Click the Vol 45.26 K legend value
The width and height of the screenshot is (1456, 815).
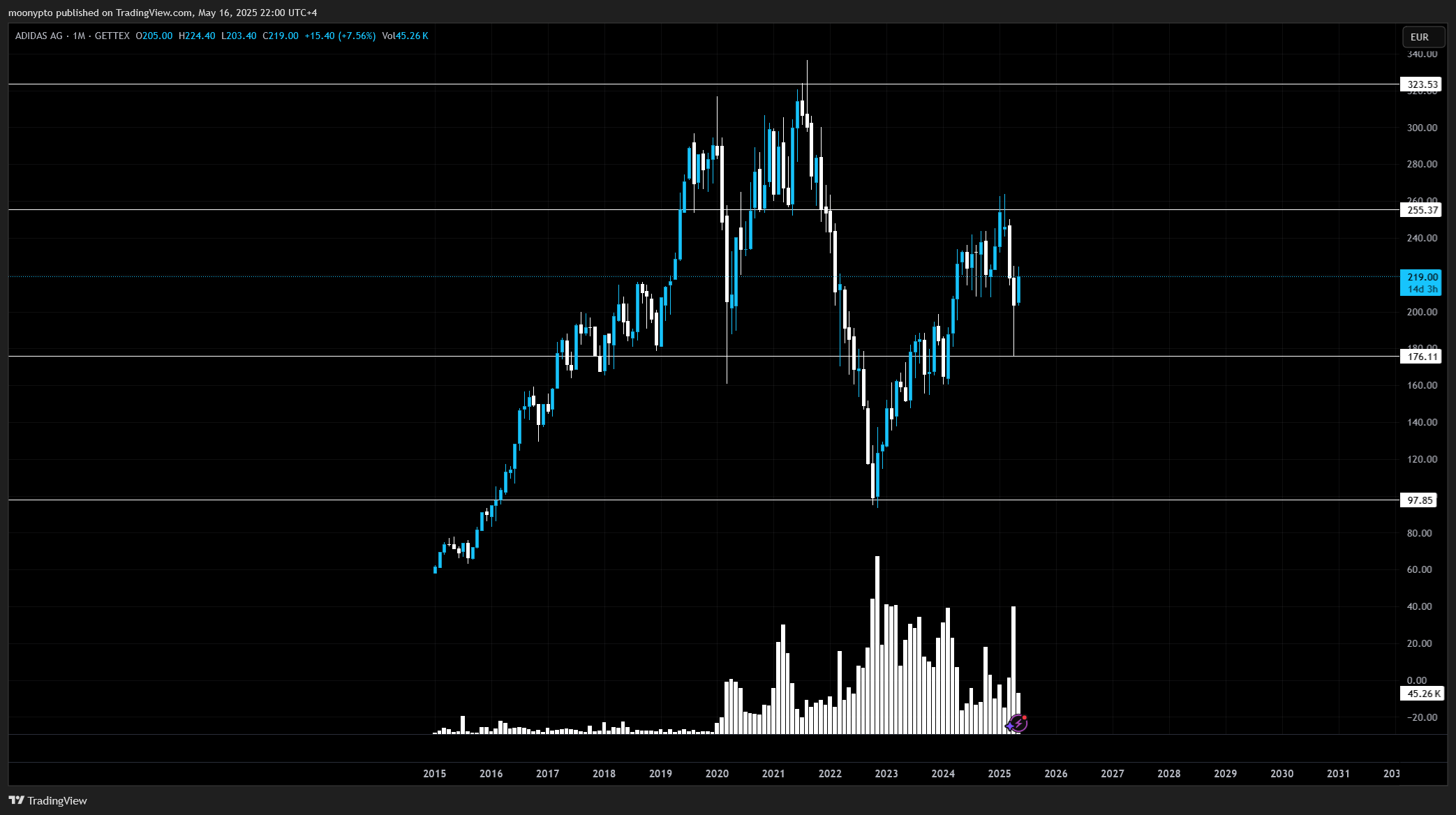click(x=405, y=36)
